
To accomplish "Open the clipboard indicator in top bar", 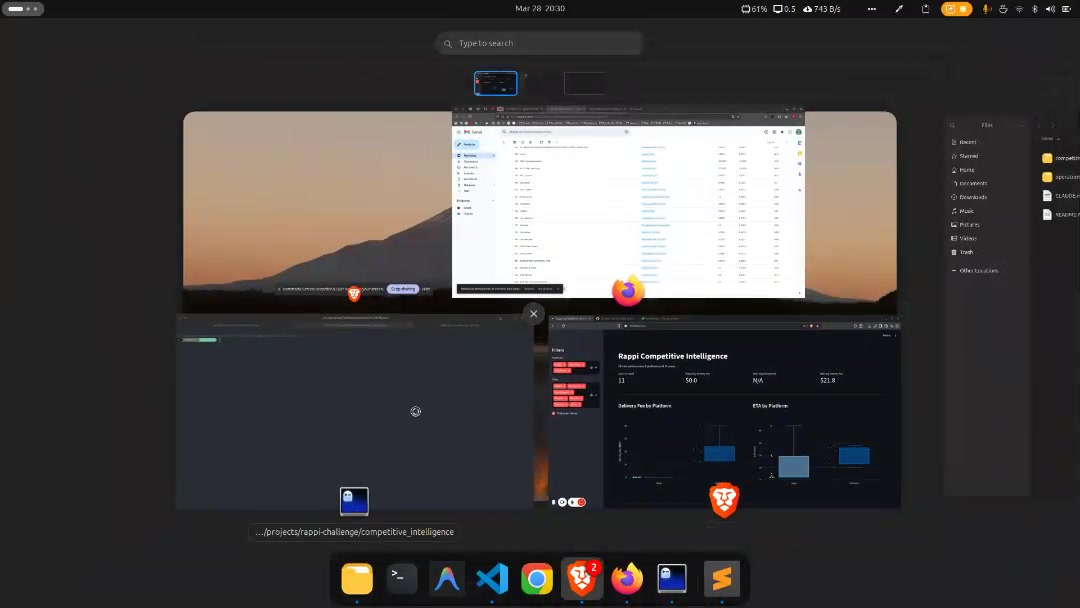I will pyautogui.click(x=925, y=9).
